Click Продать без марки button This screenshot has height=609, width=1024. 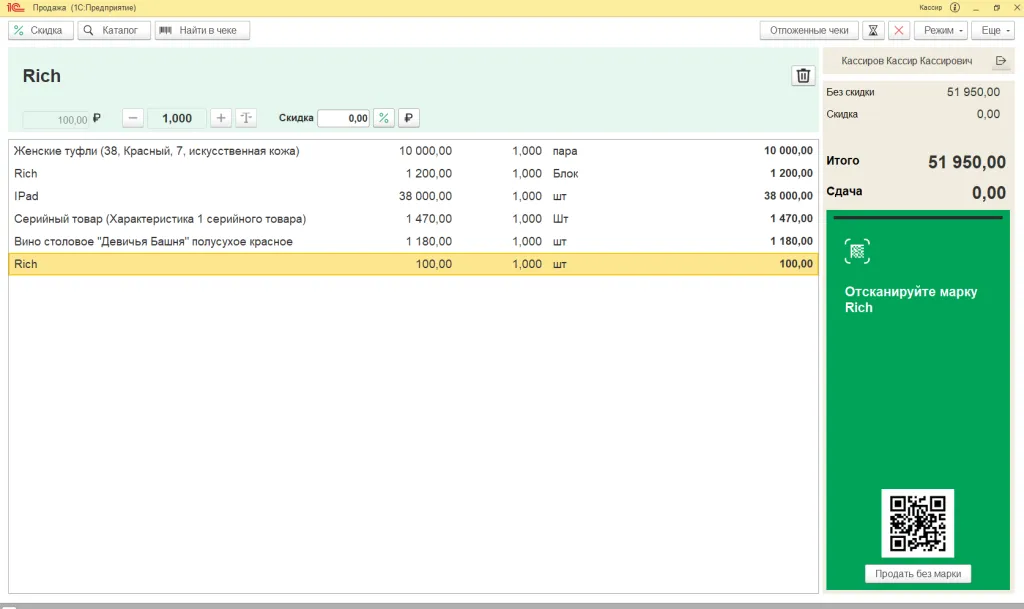[917, 574]
